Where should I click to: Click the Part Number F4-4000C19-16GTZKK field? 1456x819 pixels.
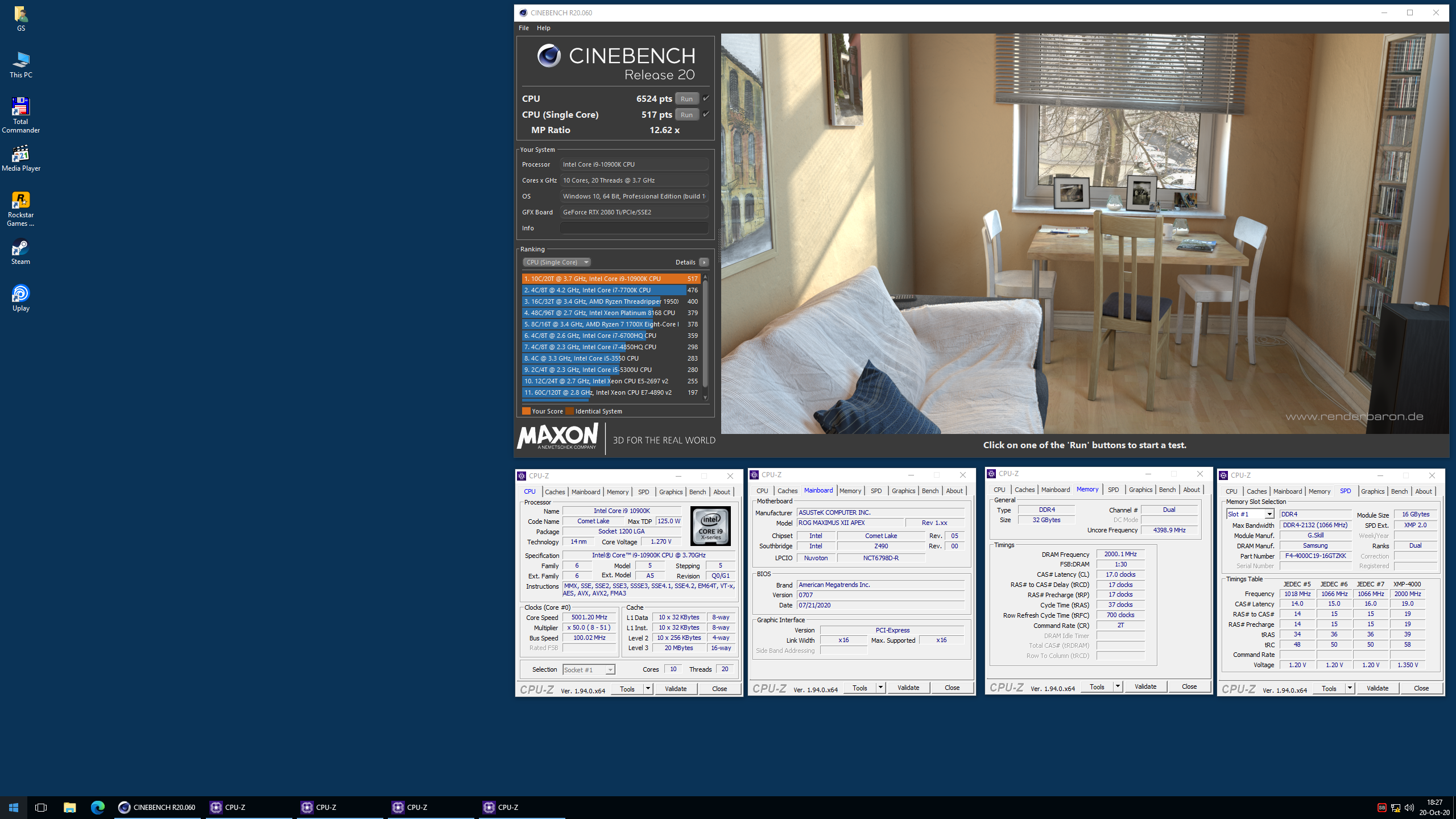coord(1316,556)
